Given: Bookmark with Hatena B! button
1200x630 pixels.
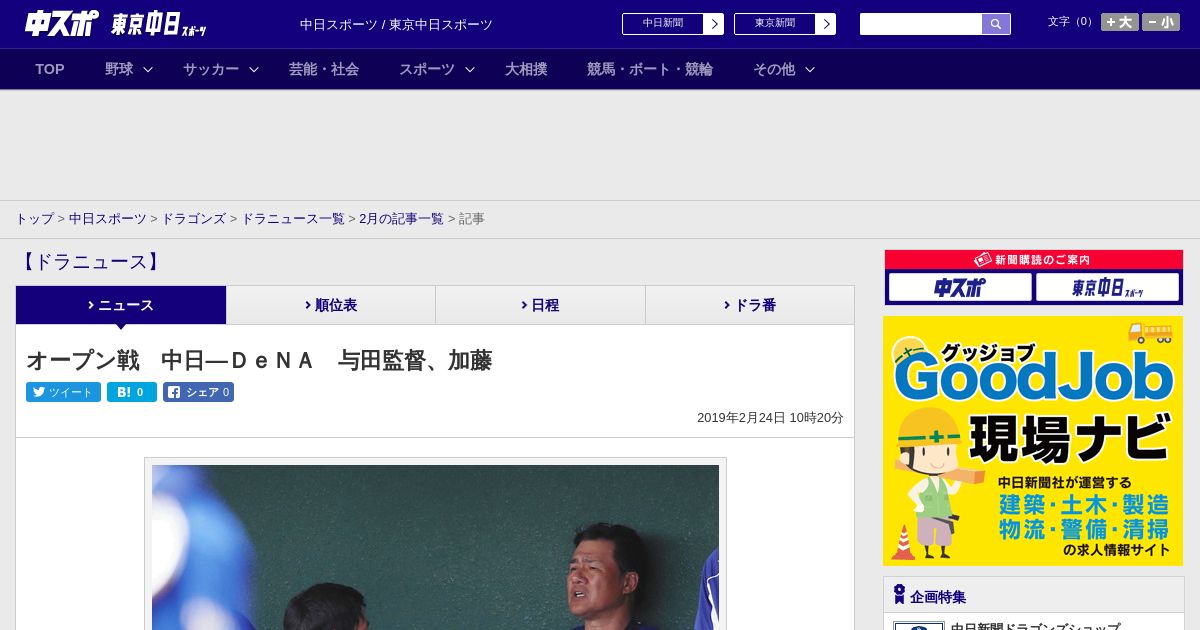Looking at the screenshot, I should click(x=132, y=392).
